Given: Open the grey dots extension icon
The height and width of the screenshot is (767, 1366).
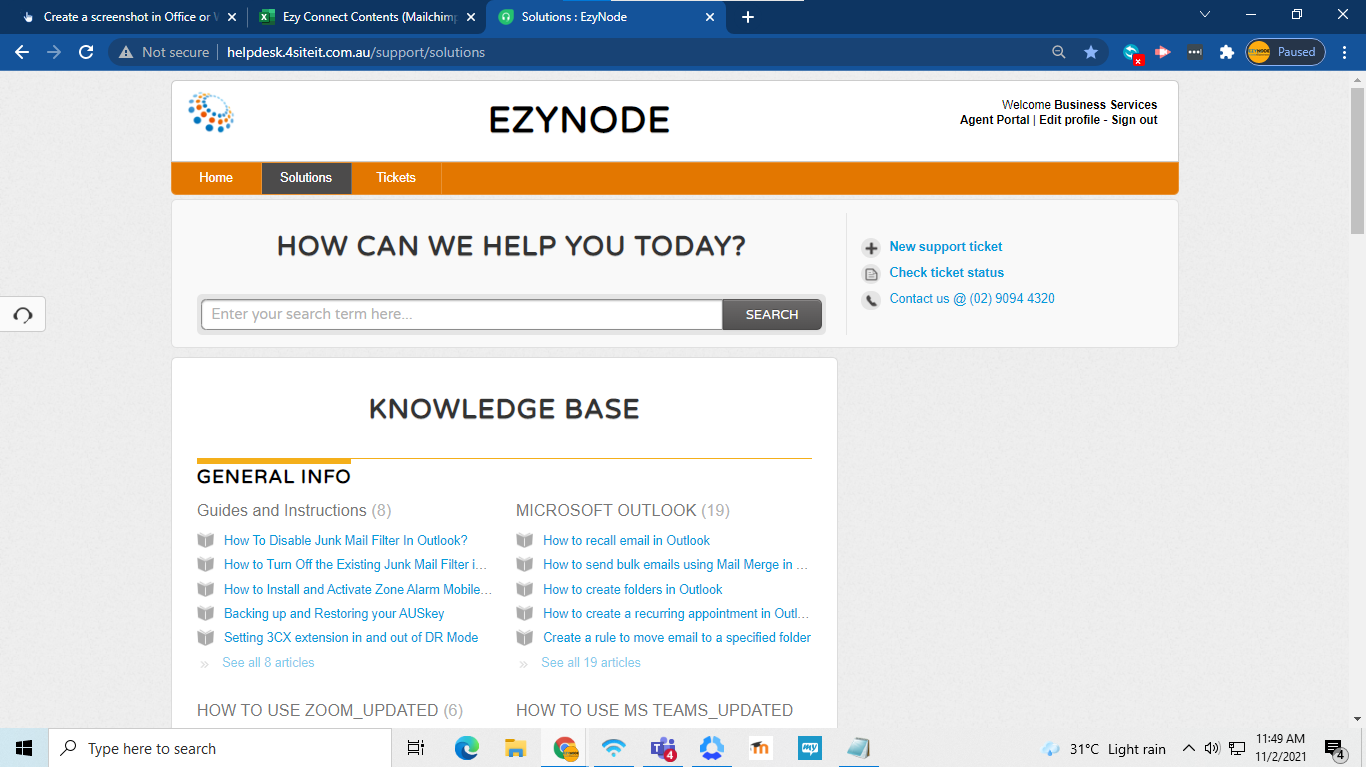Looking at the screenshot, I should (1195, 52).
